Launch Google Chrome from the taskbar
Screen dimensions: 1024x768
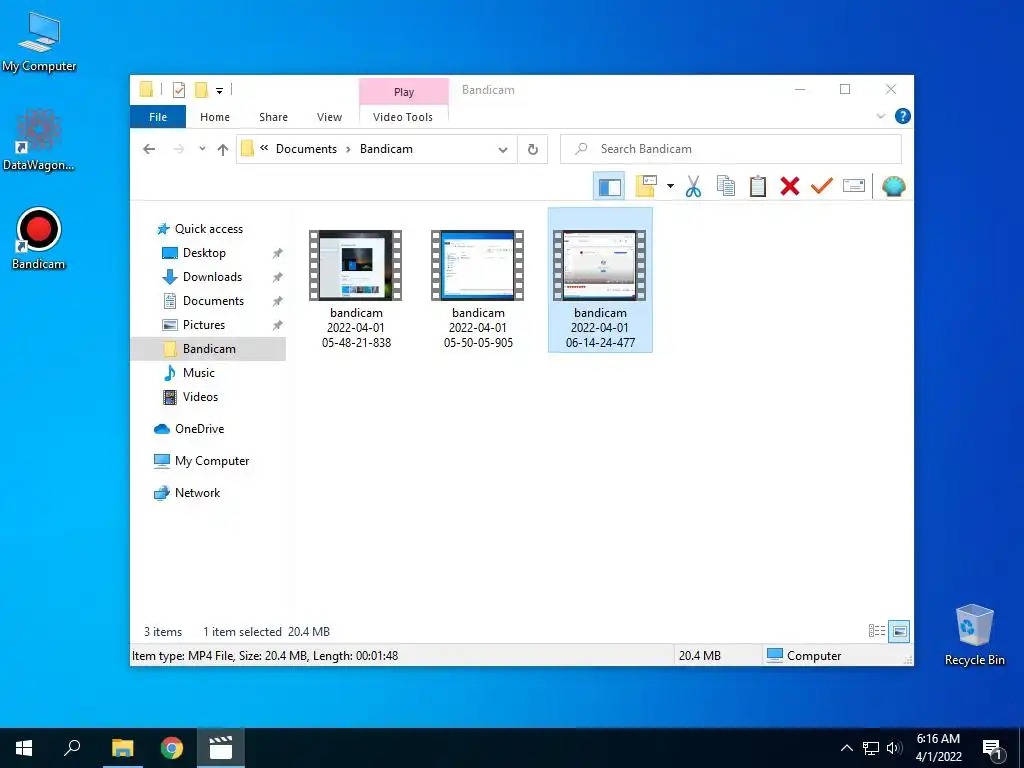point(172,748)
